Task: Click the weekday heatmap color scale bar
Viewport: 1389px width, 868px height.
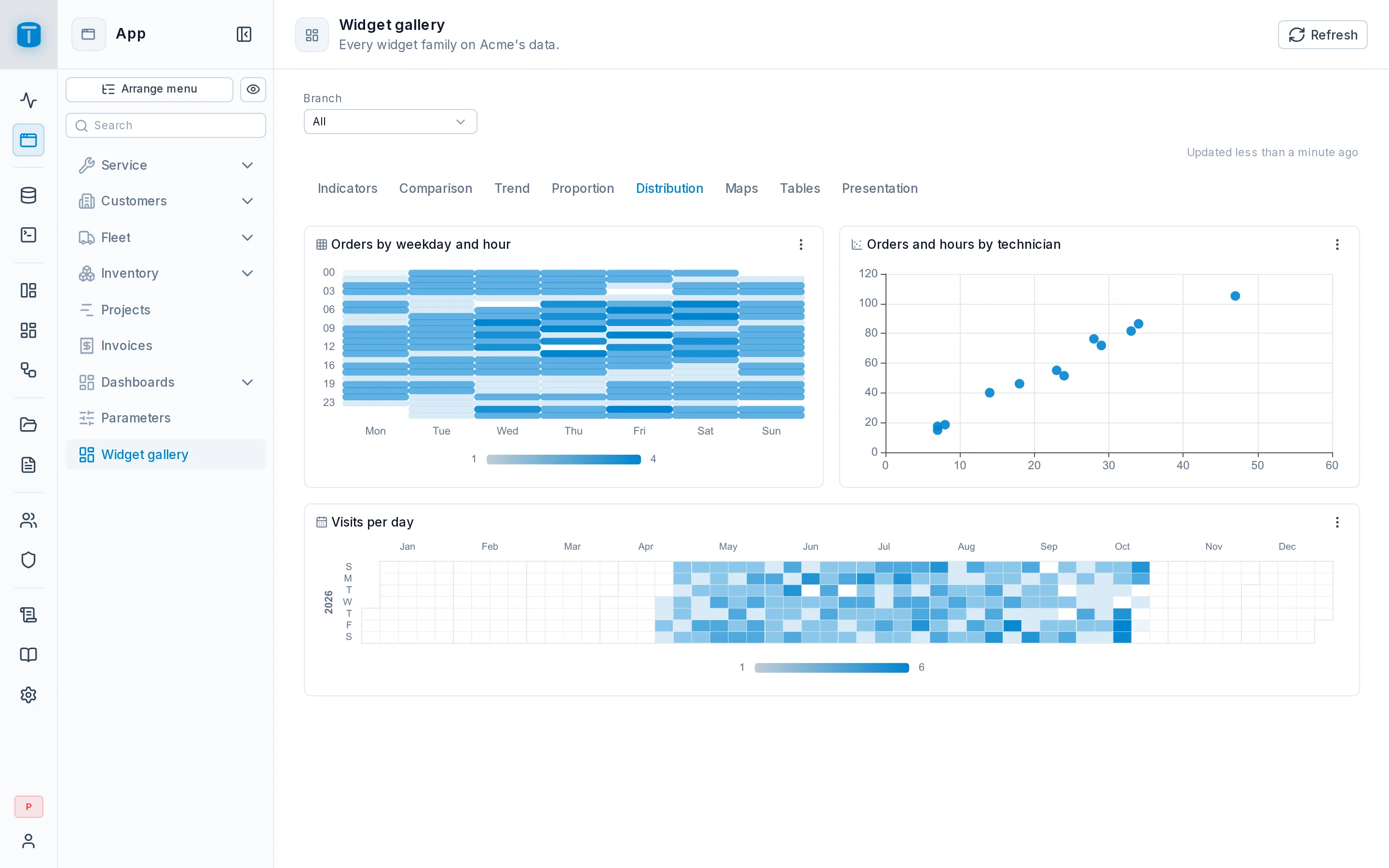Action: pos(563,459)
